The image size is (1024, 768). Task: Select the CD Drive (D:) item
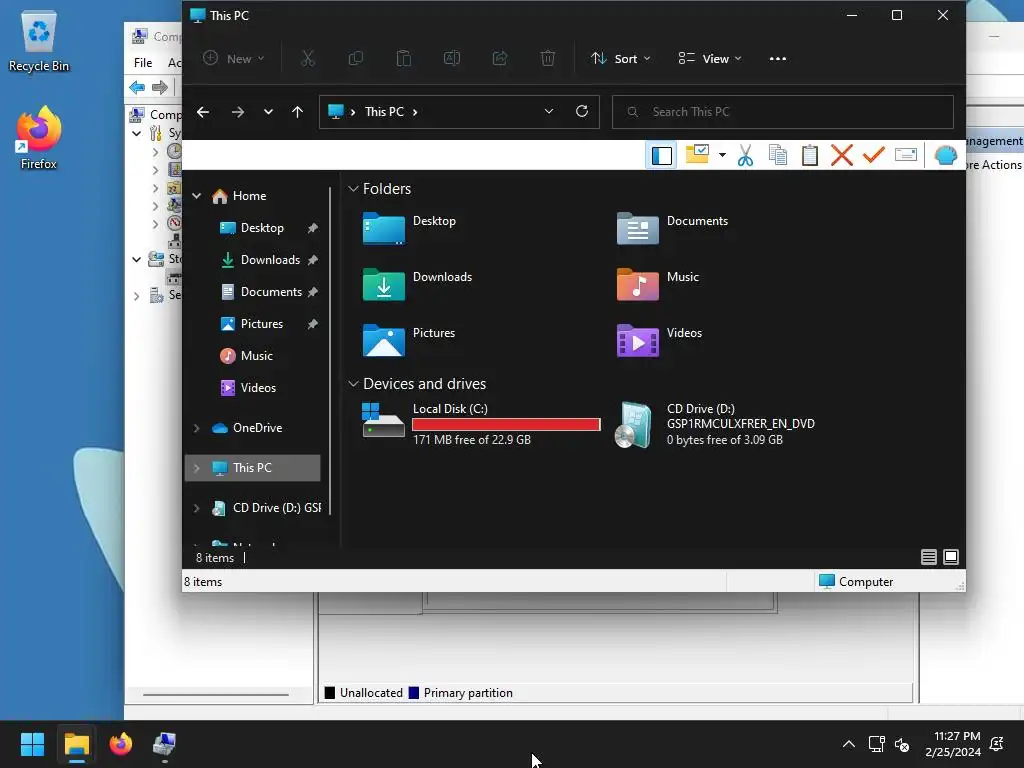(716, 424)
